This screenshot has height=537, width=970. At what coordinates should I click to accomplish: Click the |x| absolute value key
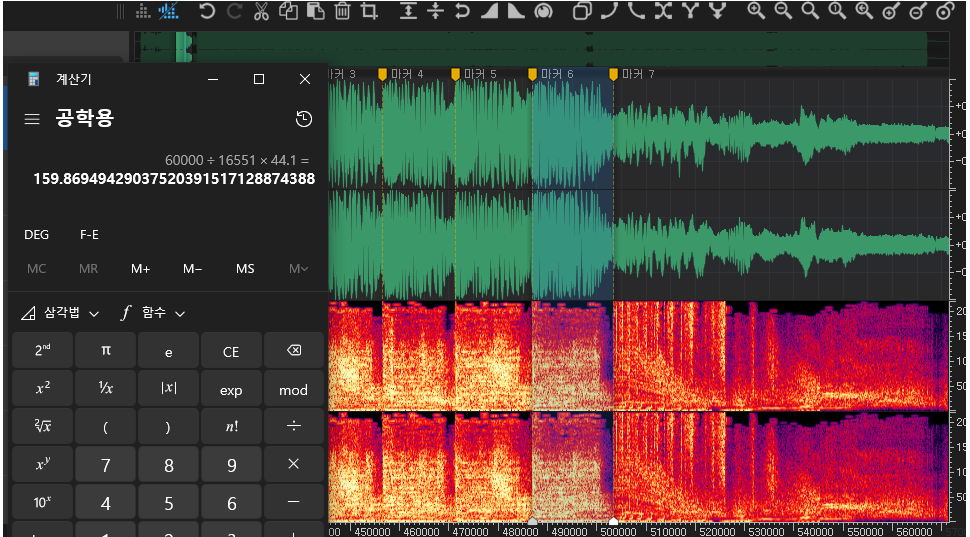point(168,389)
